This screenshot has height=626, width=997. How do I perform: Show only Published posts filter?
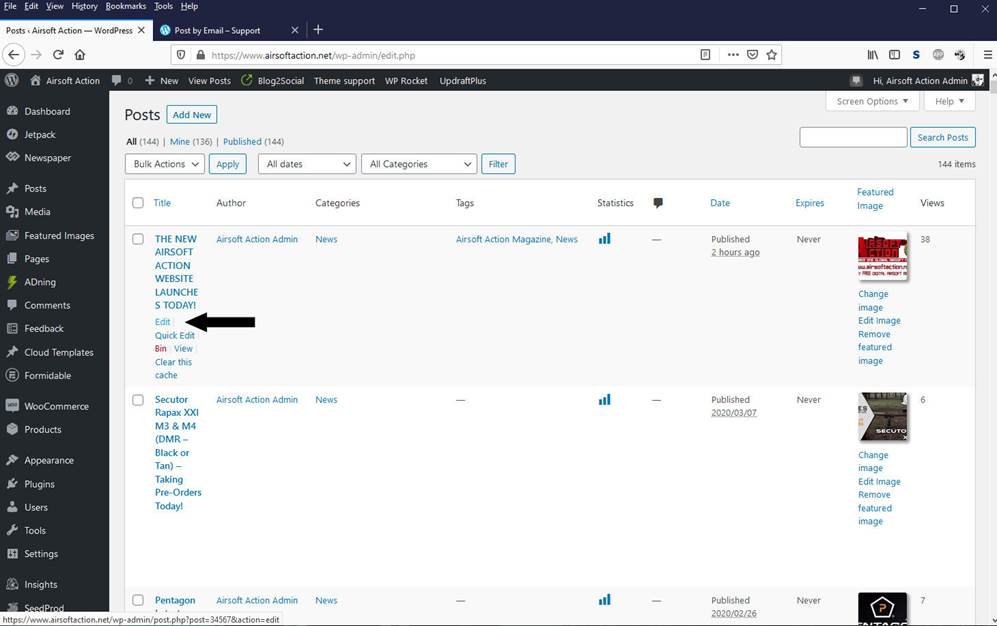[242, 142]
